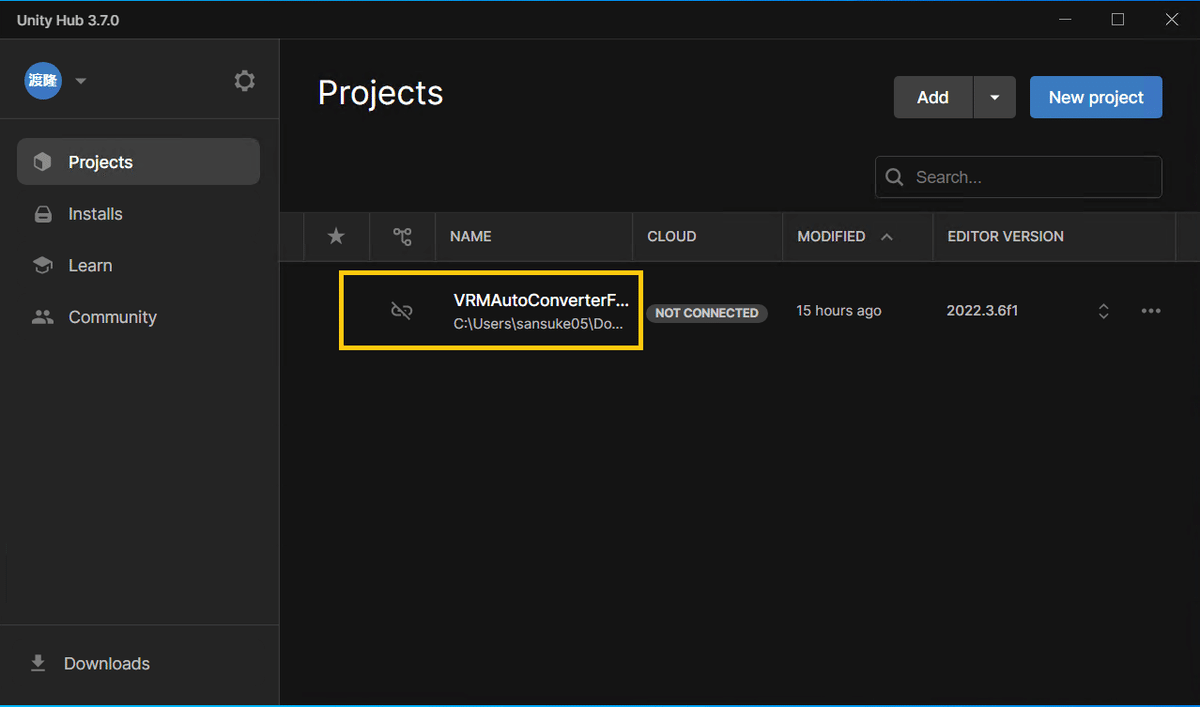
Task: Sort projects by CLOUD column
Action: [x=672, y=237]
